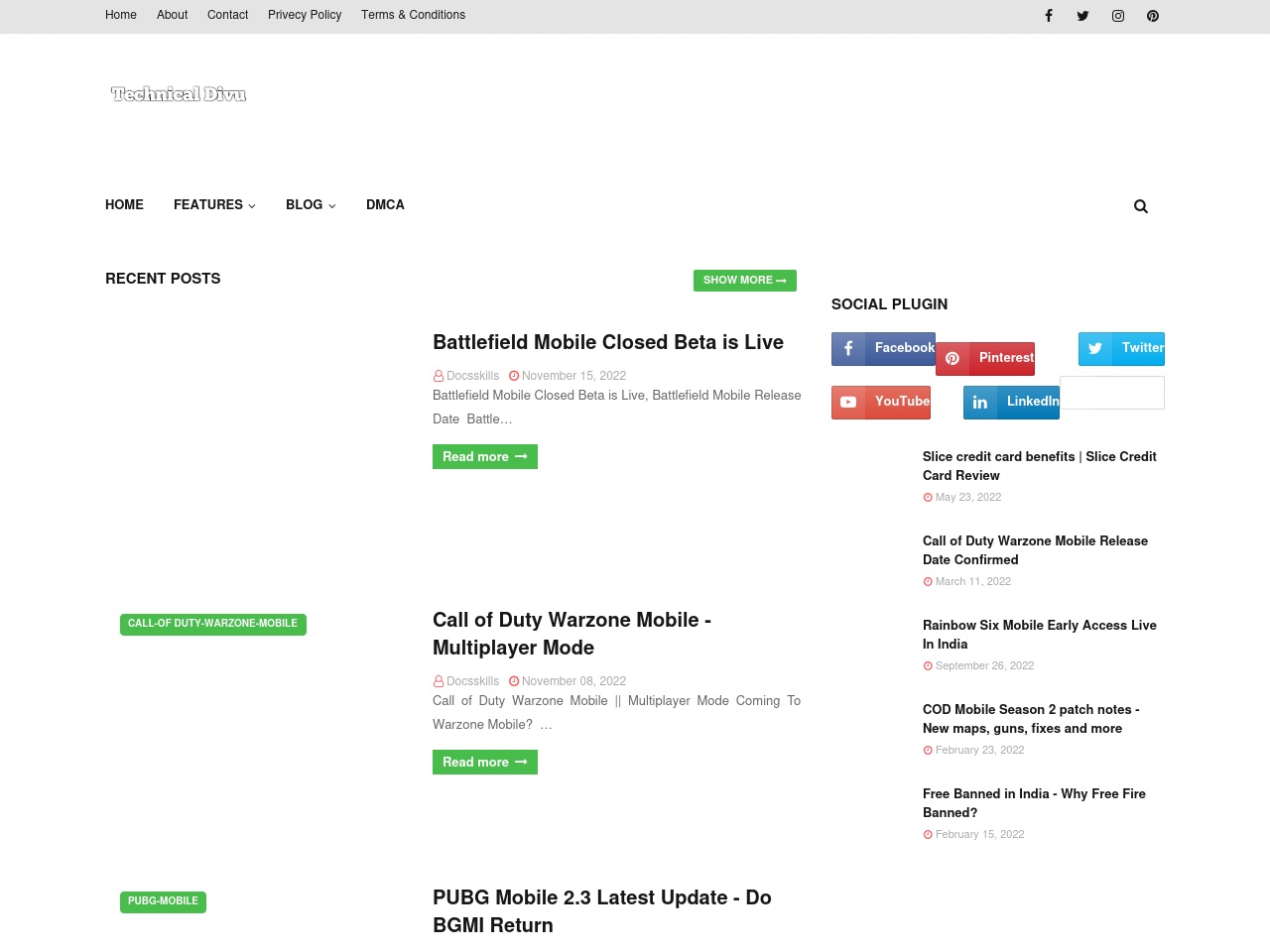Open Warzone Mobile Release Date Confirmed post

click(1035, 550)
